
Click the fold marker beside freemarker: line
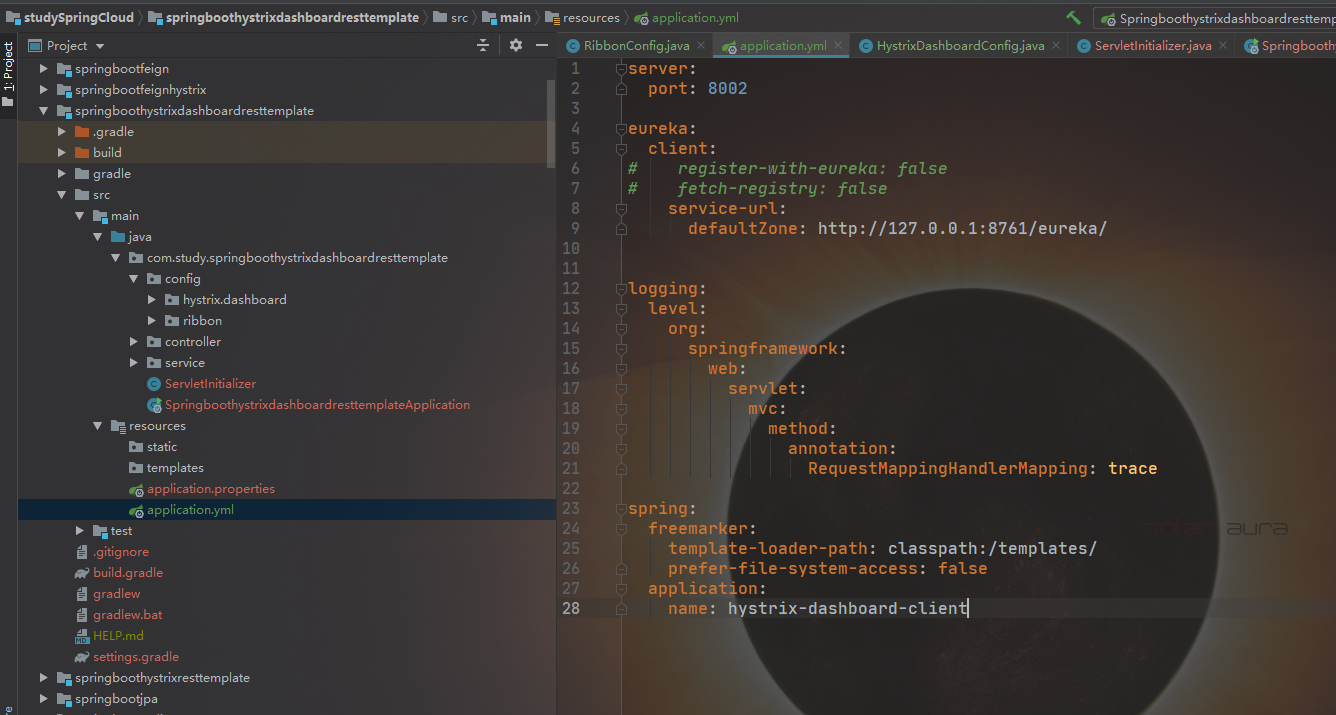click(x=621, y=529)
